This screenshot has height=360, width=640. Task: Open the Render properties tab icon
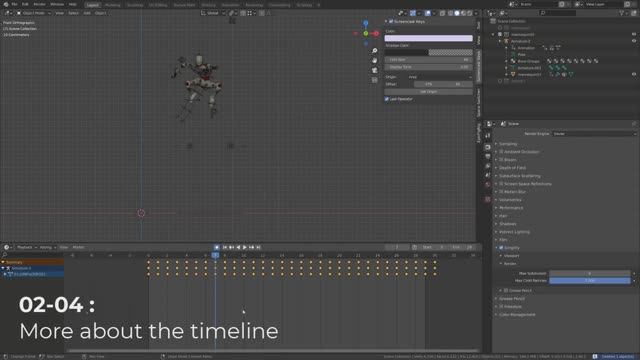pyautogui.click(x=488, y=147)
